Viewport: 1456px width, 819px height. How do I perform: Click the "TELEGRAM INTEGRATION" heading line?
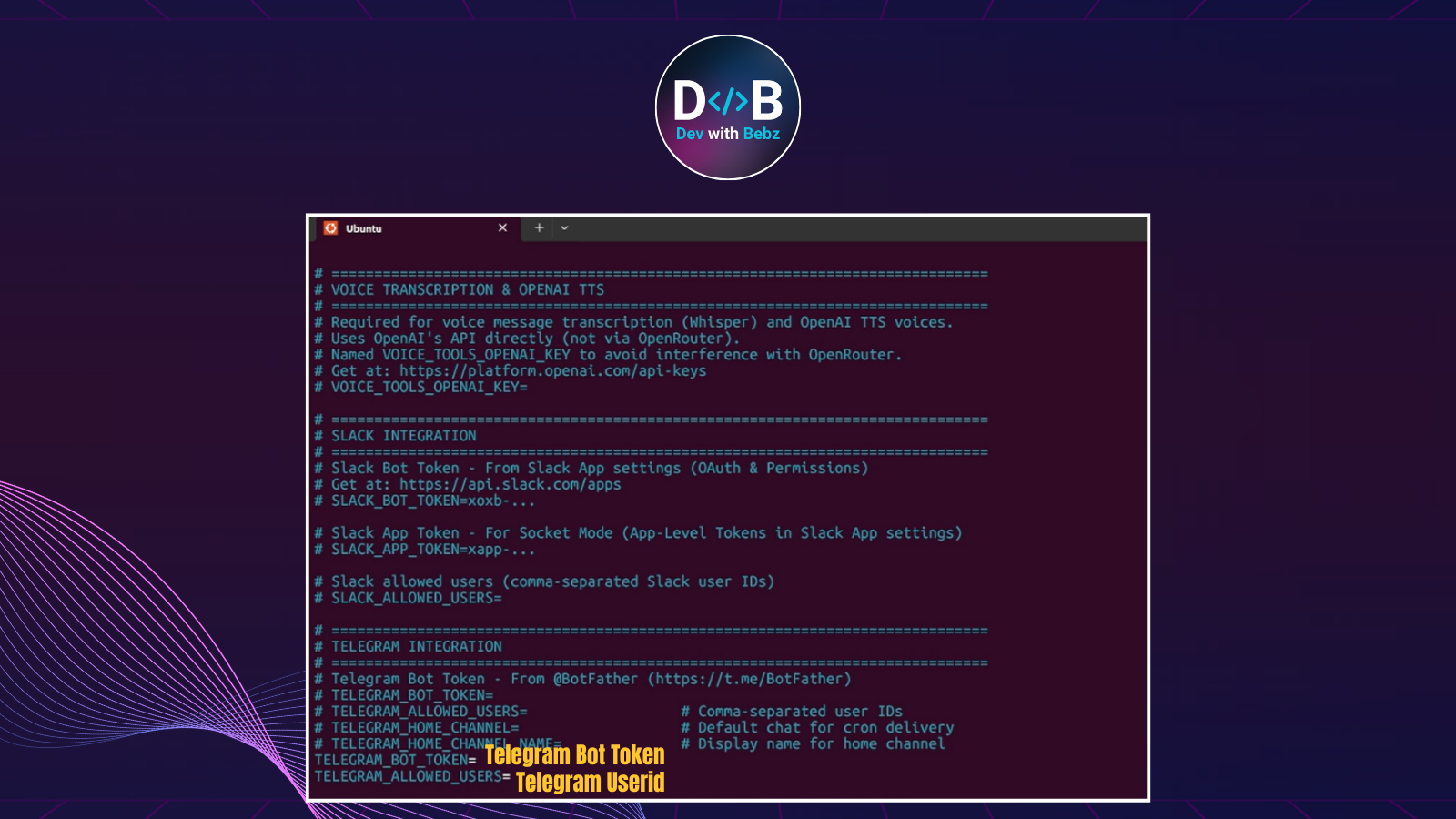(408, 647)
